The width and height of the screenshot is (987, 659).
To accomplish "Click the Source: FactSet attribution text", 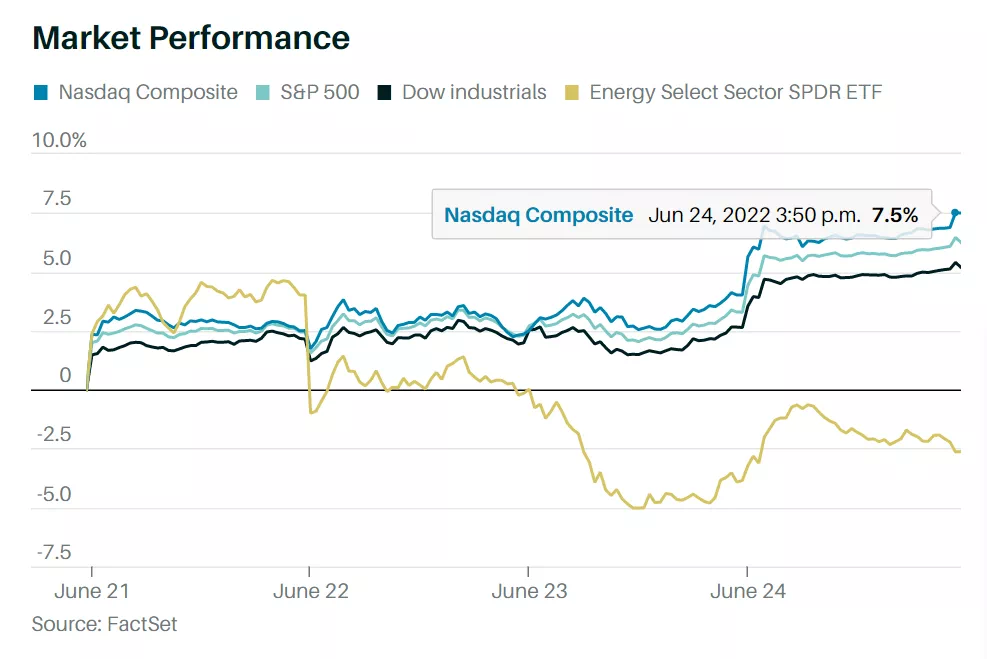I will pyautogui.click(x=104, y=624).
